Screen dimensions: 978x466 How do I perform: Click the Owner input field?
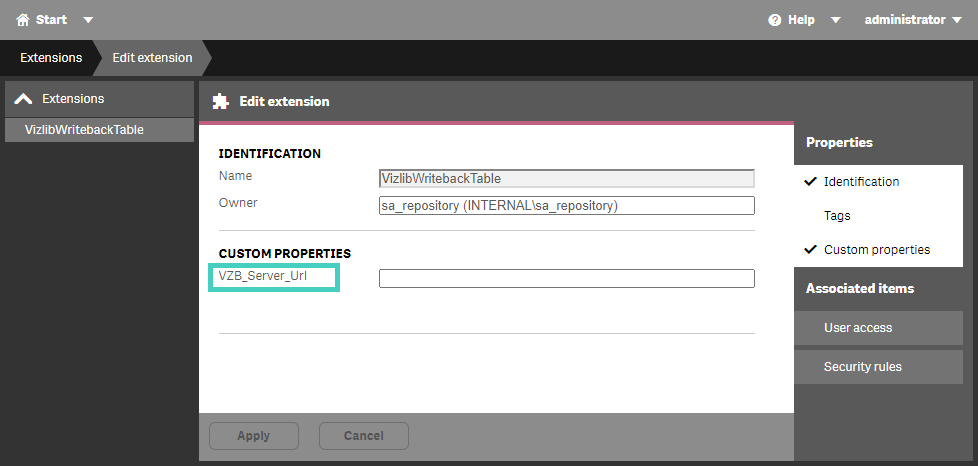pyautogui.click(x=566, y=205)
